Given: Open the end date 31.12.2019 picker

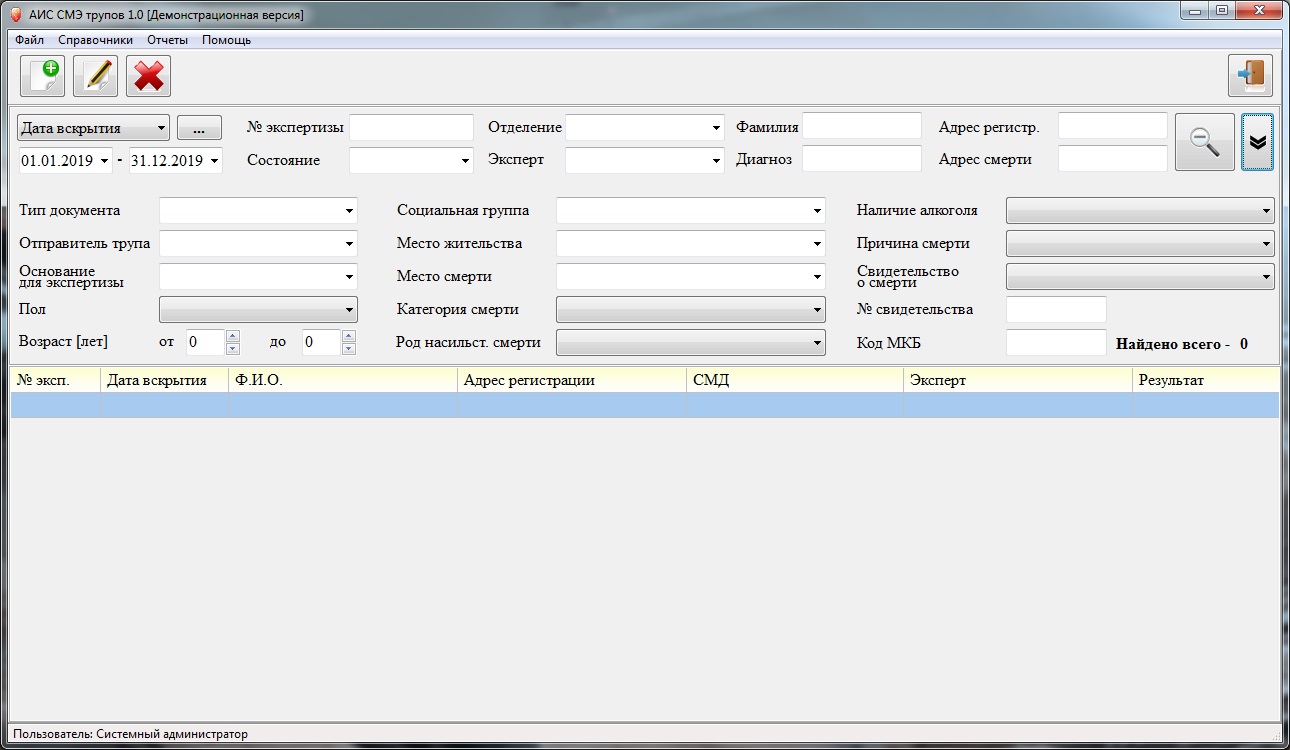Looking at the screenshot, I should tap(214, 160).
